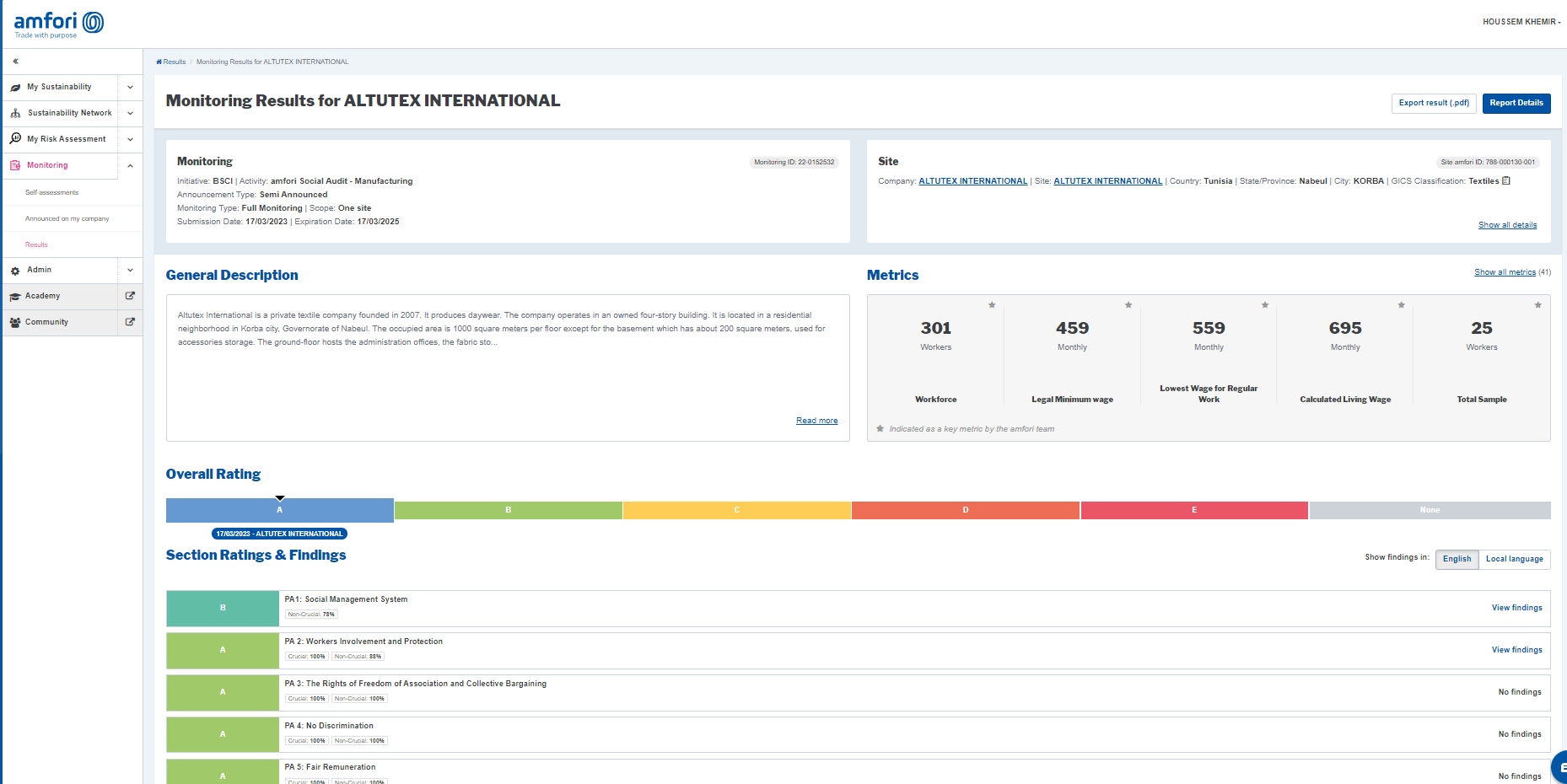Image resolution: width=1567 pixels, height=784 pixels.
Task: Collapse the Monitoring menu chevron
Action: [x=130, y=166]
